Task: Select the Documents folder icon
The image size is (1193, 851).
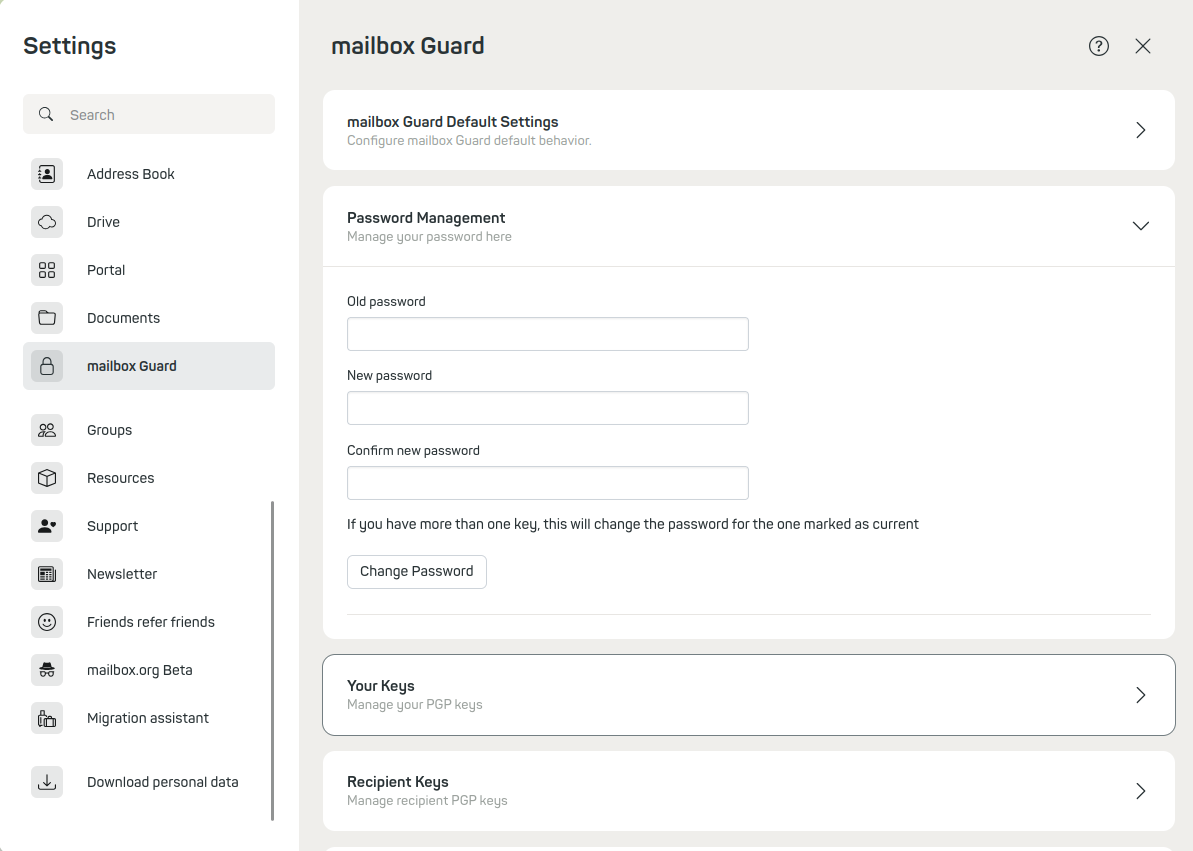Action: [x=47, y=318]
